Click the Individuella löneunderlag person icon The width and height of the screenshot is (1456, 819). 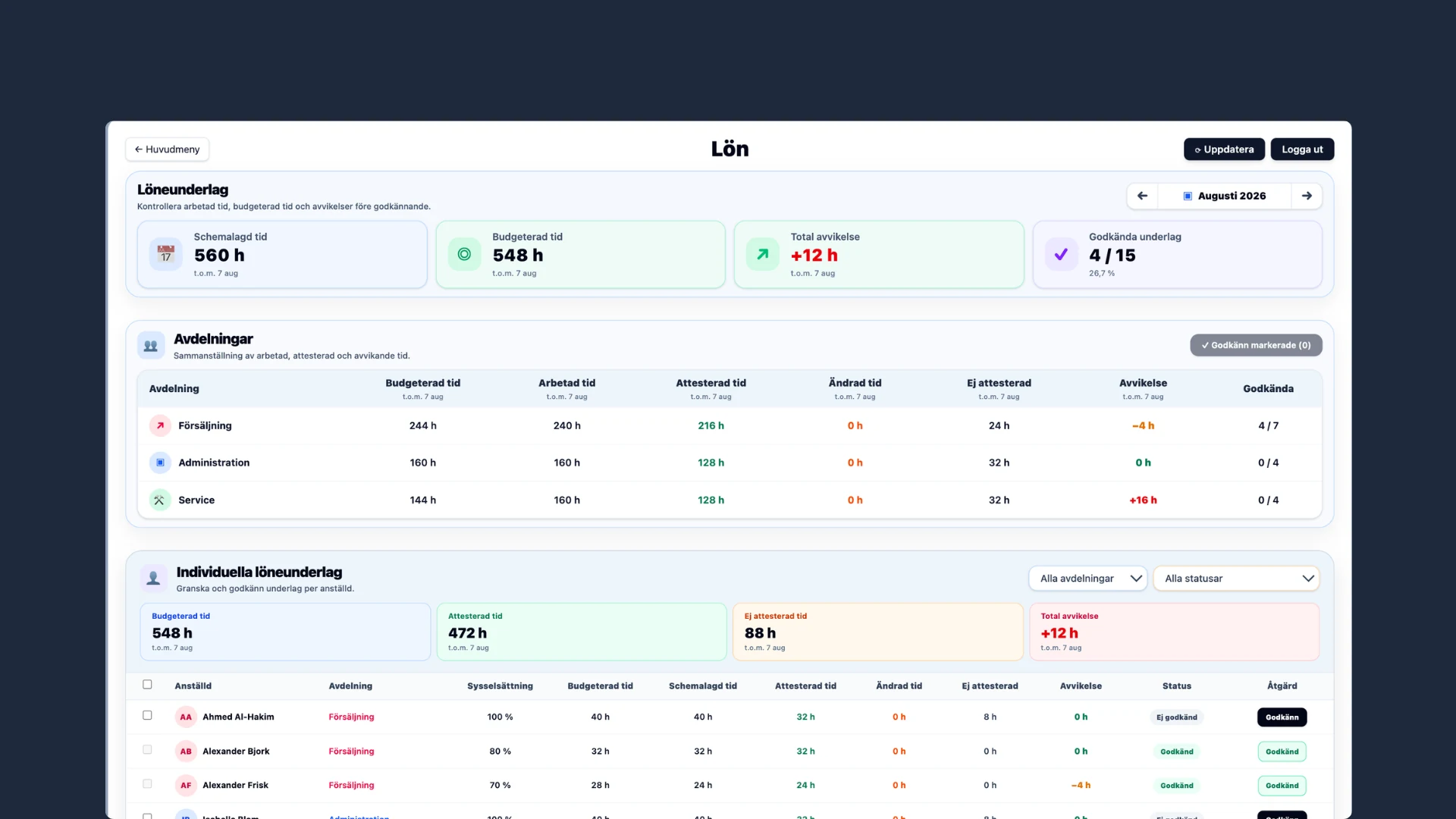153,579
